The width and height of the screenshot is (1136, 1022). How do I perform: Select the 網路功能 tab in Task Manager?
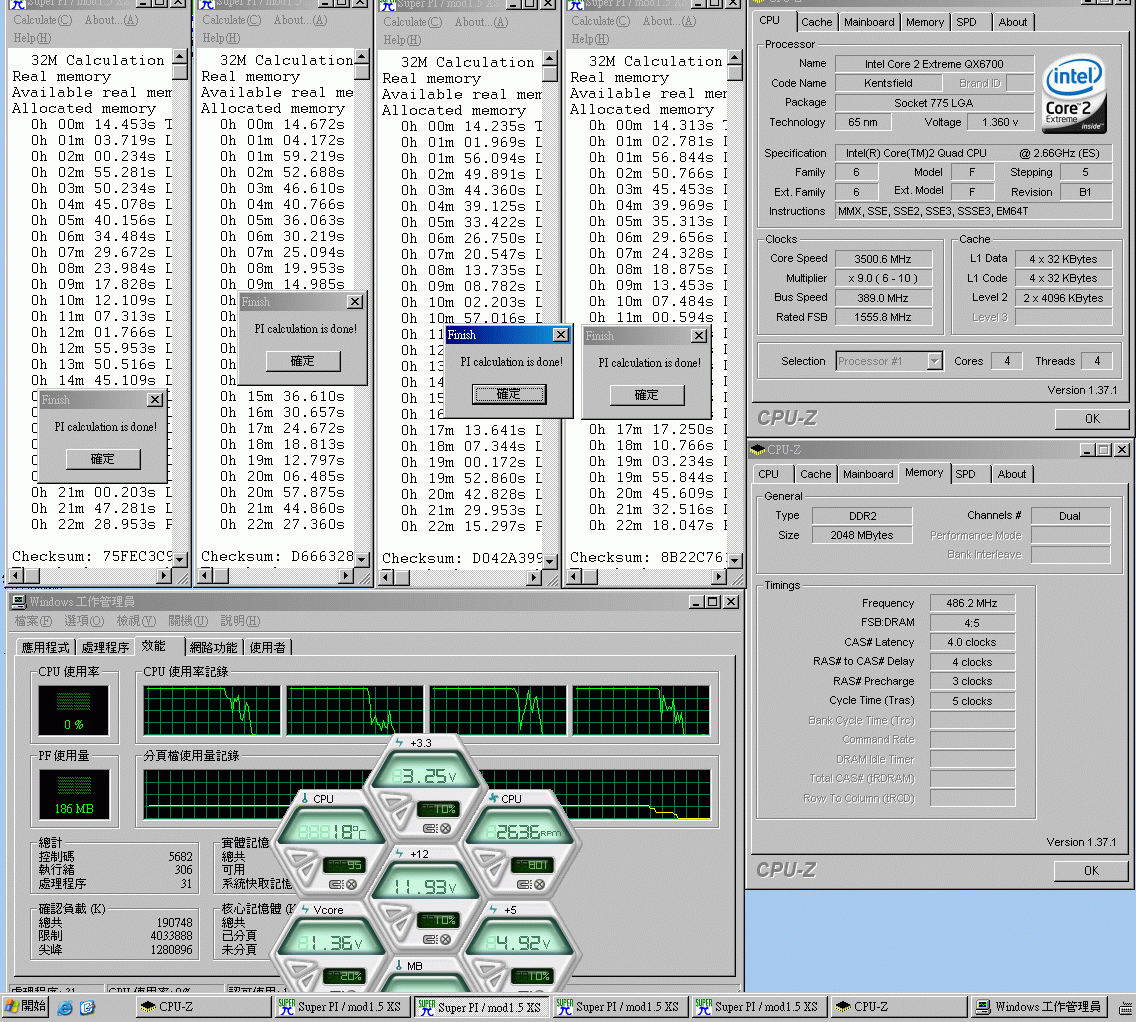click(214, 648)
